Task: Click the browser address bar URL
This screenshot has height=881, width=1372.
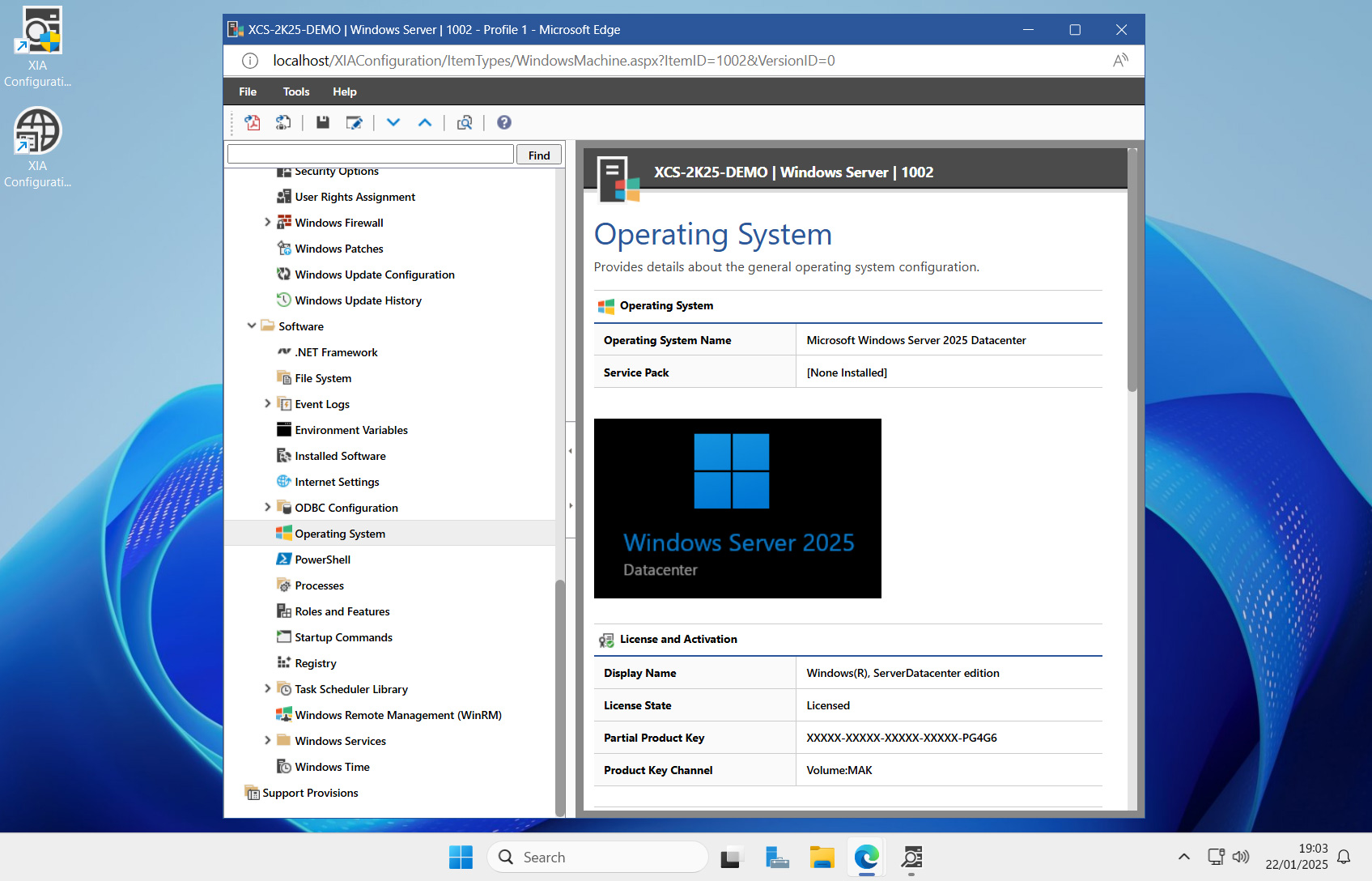Action: point(554,61)
